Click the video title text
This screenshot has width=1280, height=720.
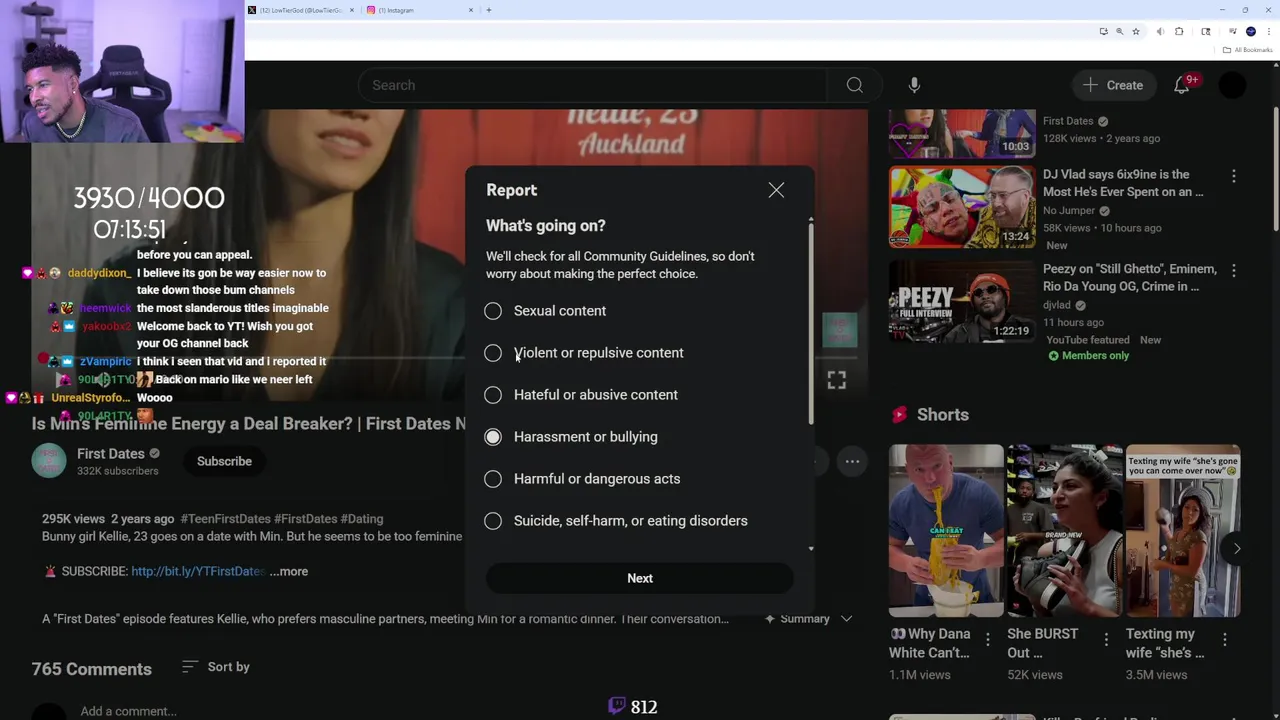249,424
